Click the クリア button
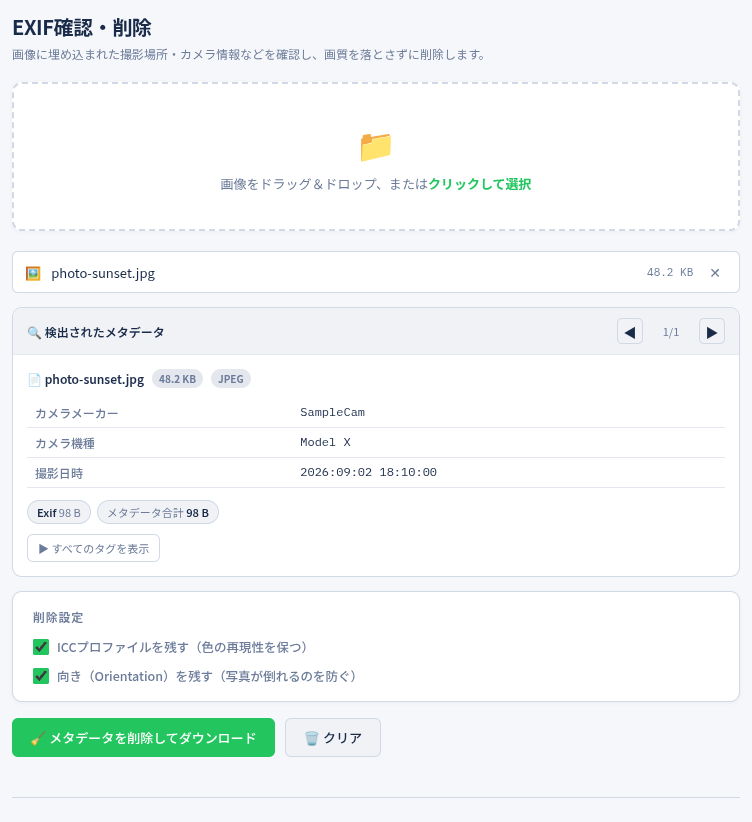The width and height of the screenshot is (752, 822). pyautogui.click(x=333, y=738)
